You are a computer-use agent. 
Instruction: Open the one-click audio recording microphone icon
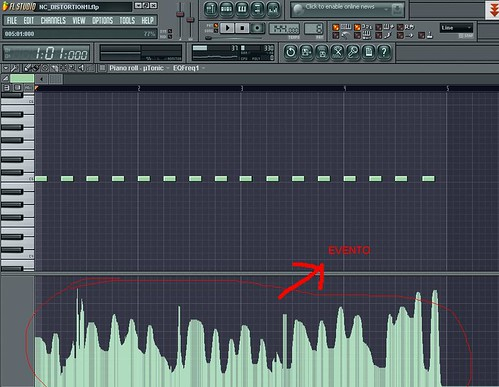pyautogui.click(x=353, y=52)
